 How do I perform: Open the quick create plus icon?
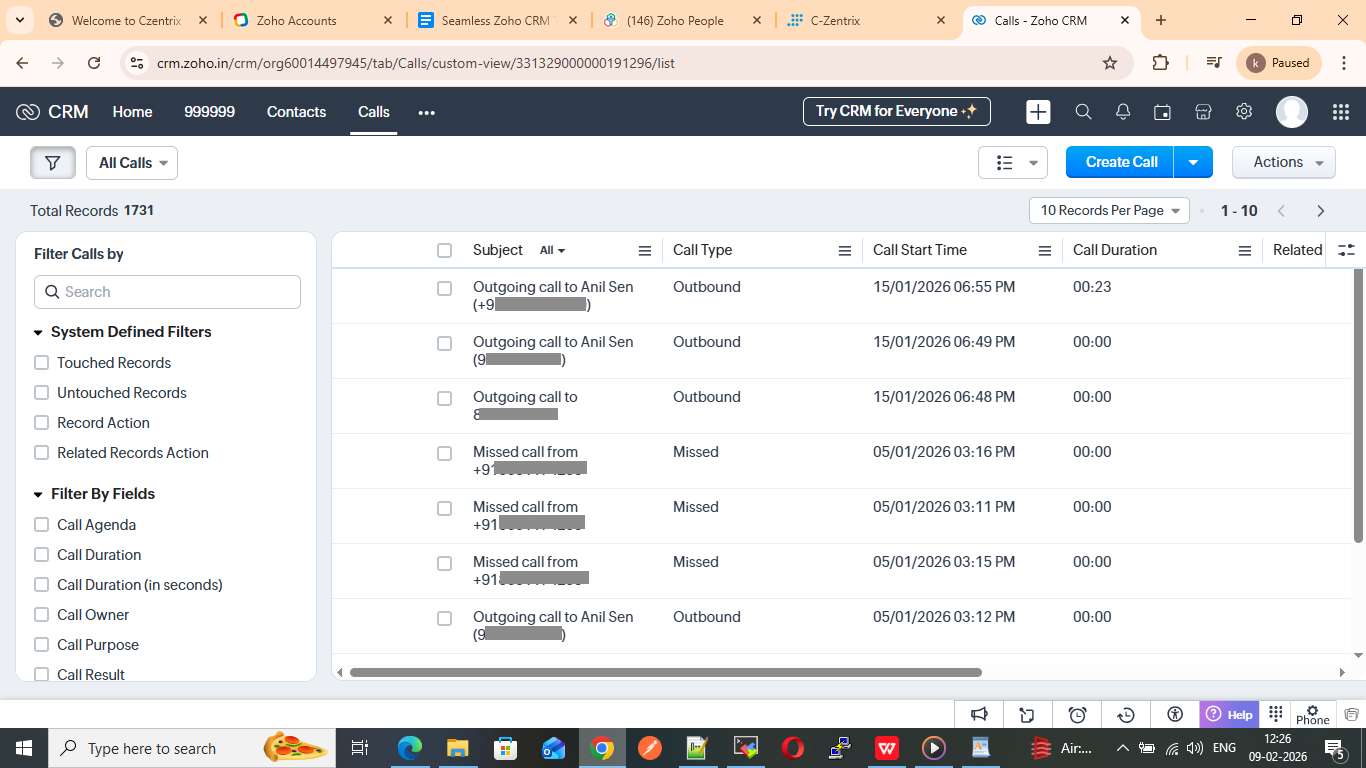[x=1038, y=112]
